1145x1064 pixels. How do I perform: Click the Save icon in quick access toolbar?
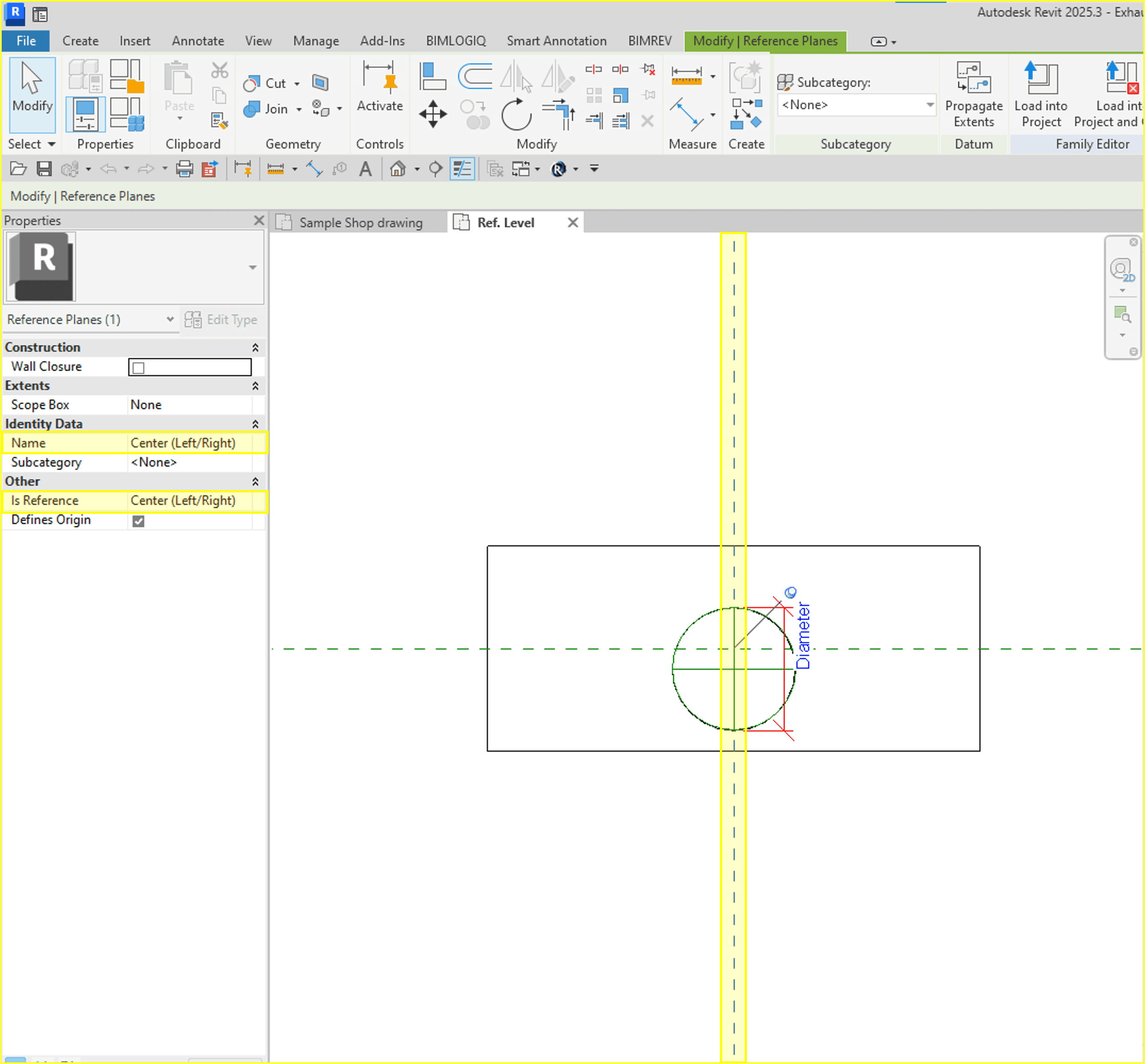point(44,169)
